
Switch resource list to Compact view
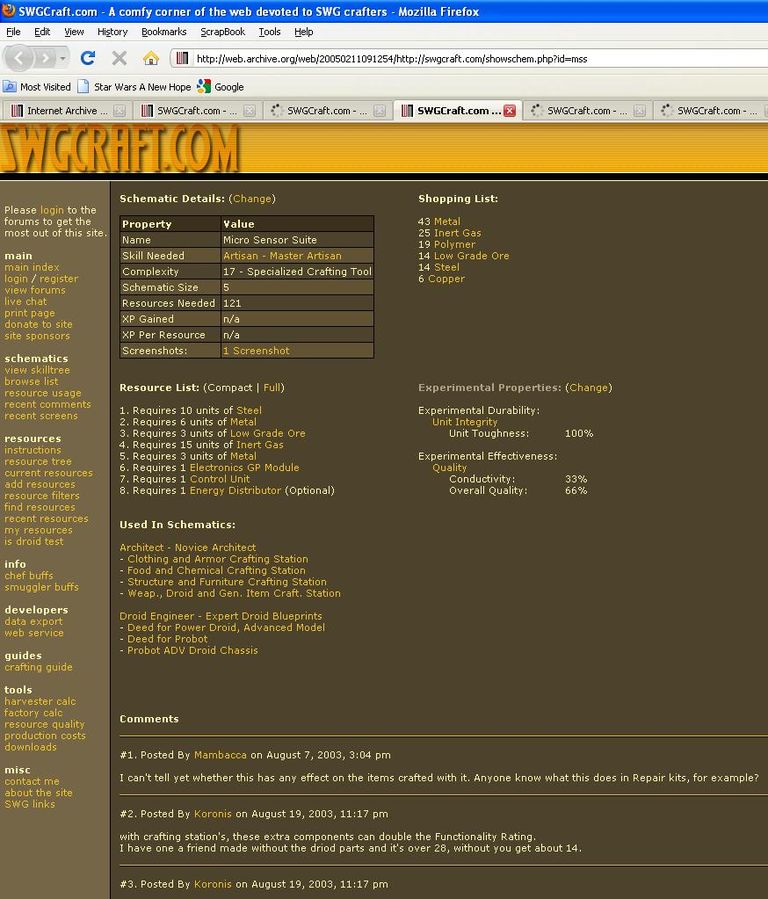(x=229, y=388)
